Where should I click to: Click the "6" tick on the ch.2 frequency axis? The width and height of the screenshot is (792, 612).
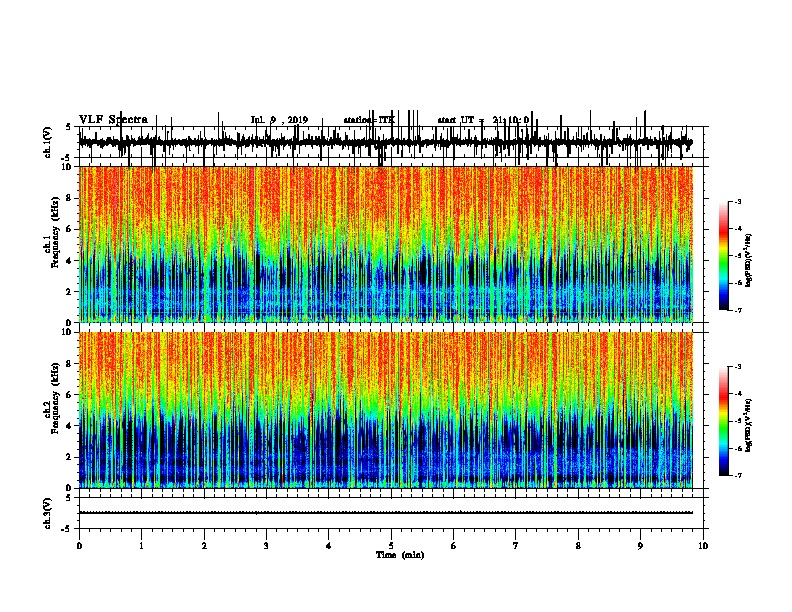pos(70,395)
